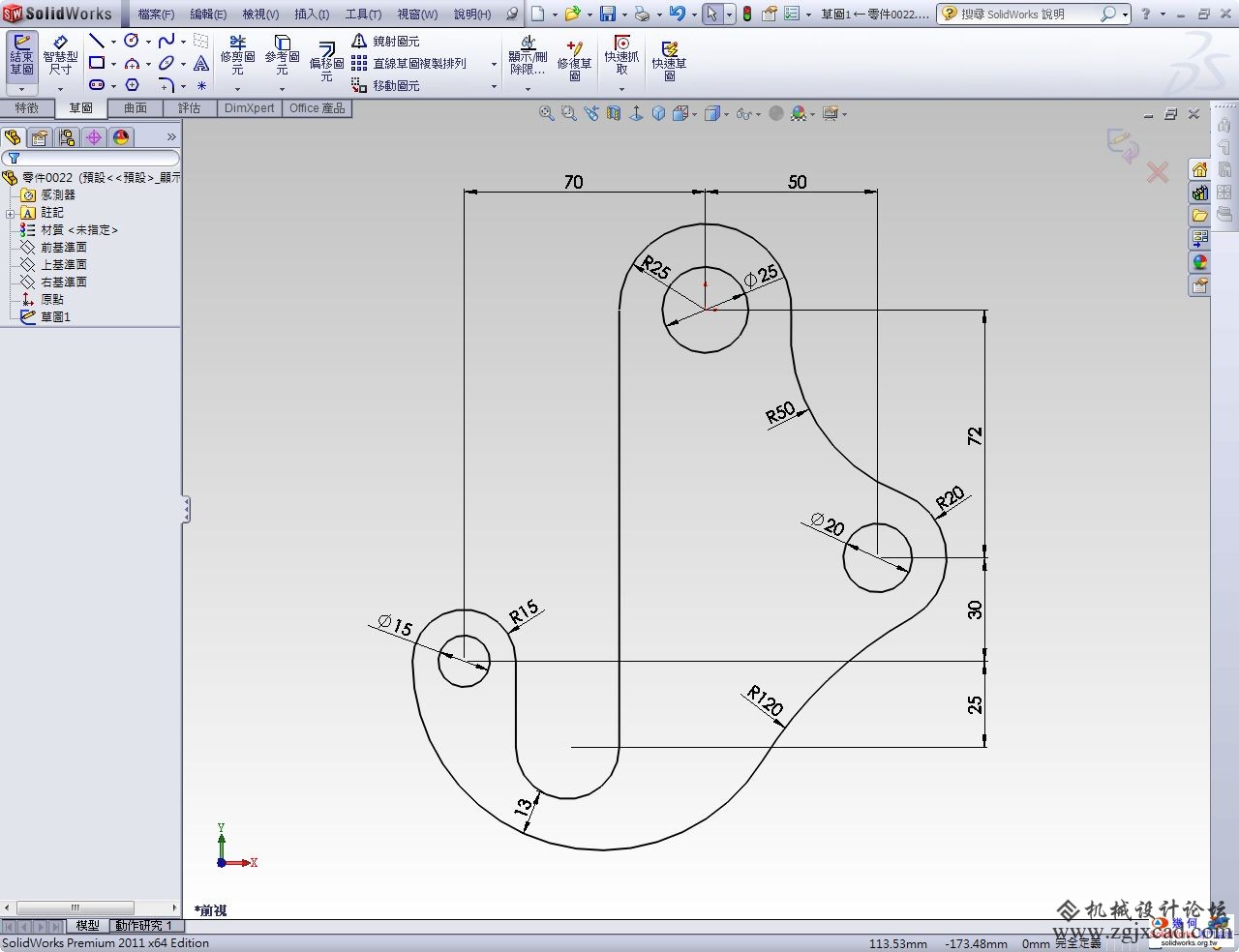The width and height of the screenshot is (1239, 952).
Task: Select the Line sketch tool
Action: pos(97,41)
